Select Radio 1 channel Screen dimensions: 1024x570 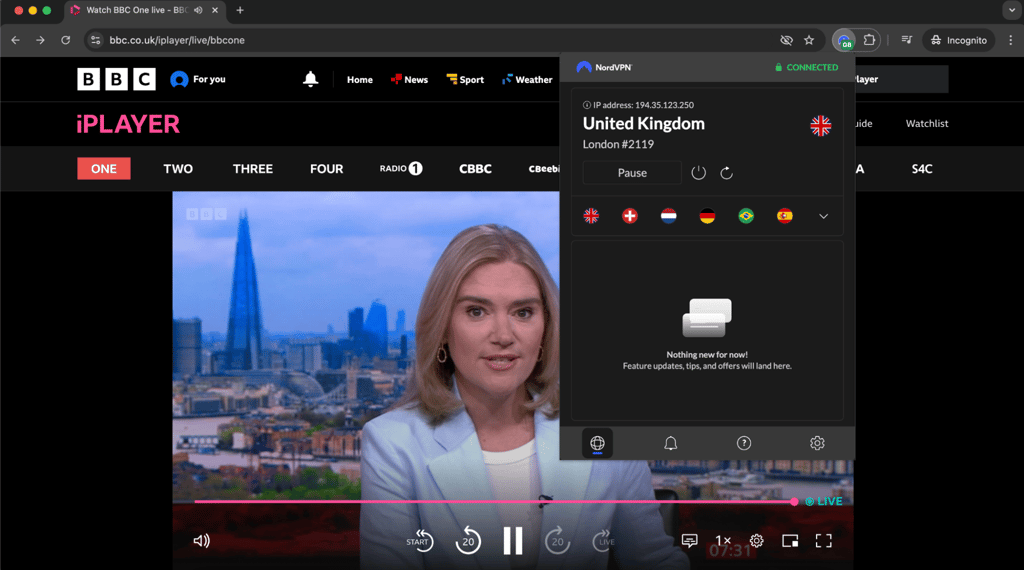click(x=401, y=168)
